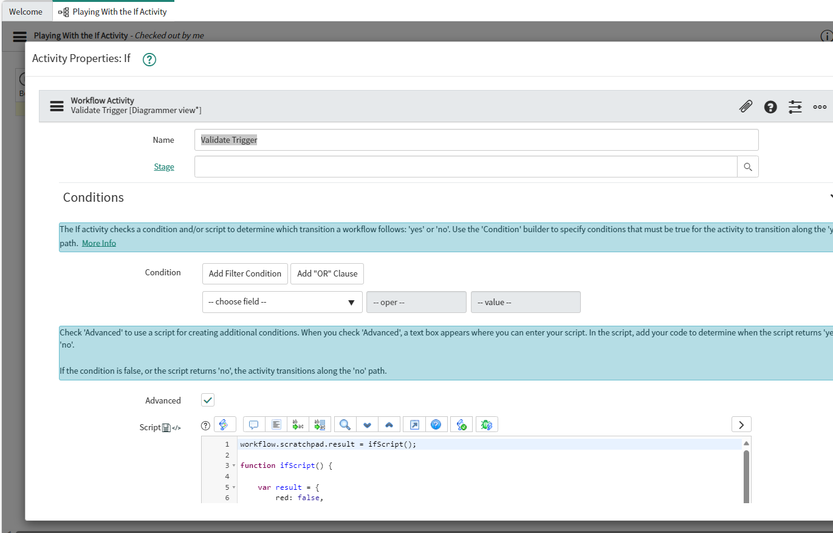
Task: Follow the Stage label link
Action: [x=164, y=167]
